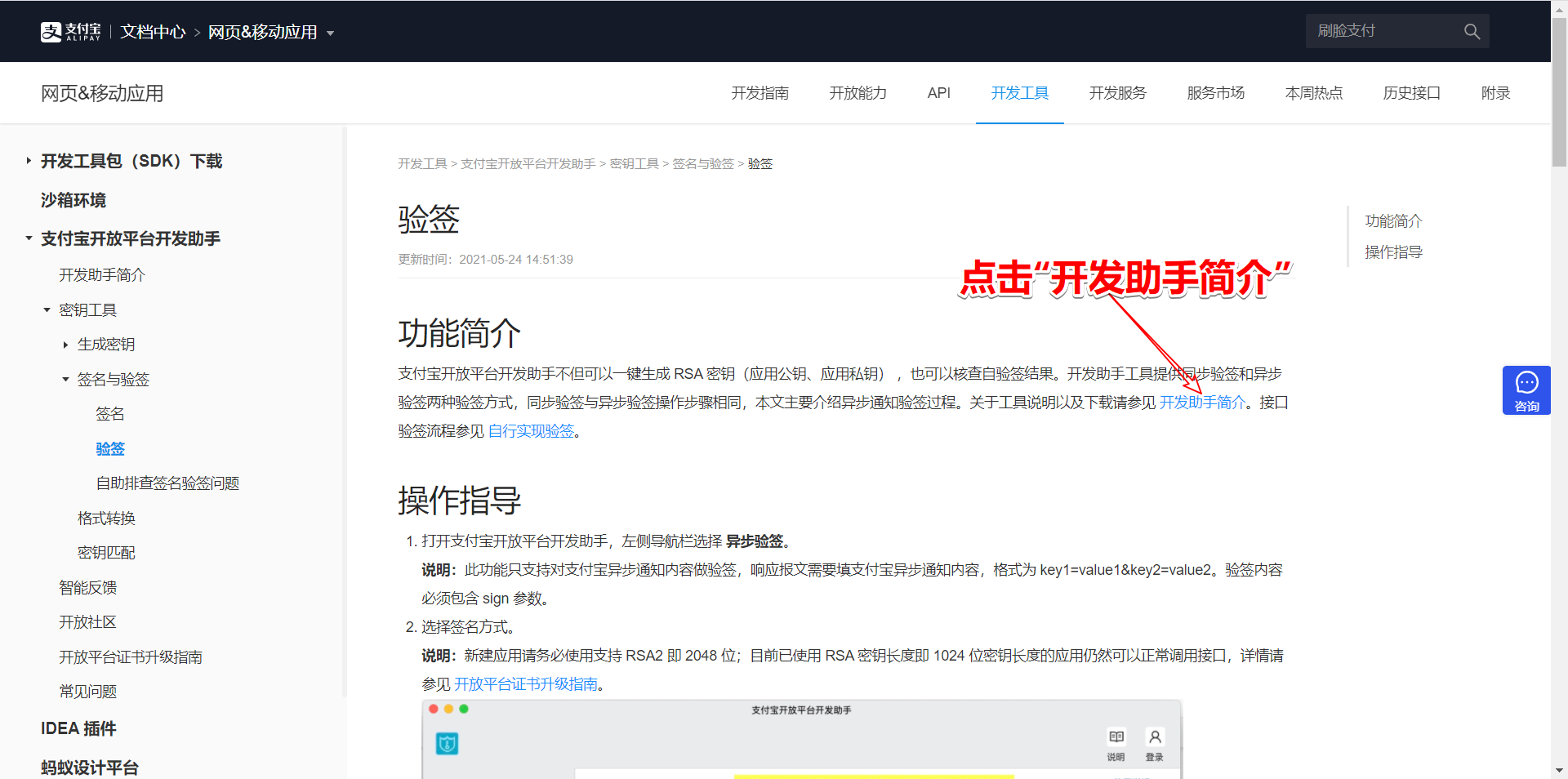Open the 开发指南 top tab
The height and width of the screenshot is (779, 1568).
point(759,93)
